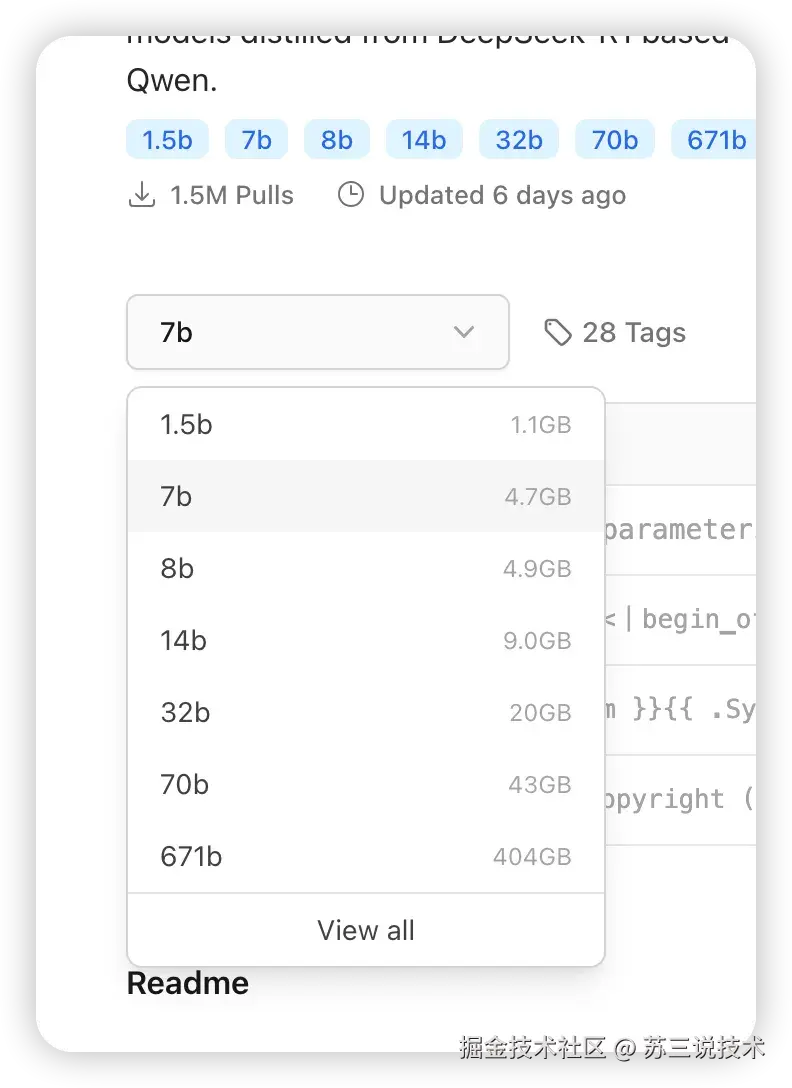Select the 8b blue tag chip

coord(337,140)
